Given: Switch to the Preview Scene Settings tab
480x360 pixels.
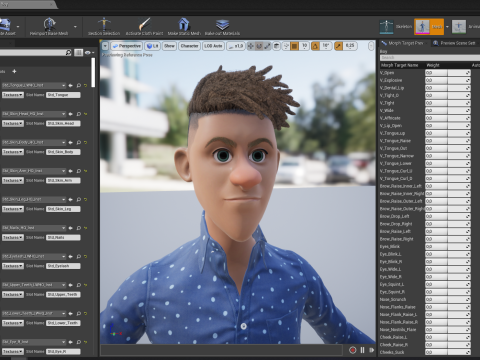Looking at the screenshot, I should pos(455,43).
